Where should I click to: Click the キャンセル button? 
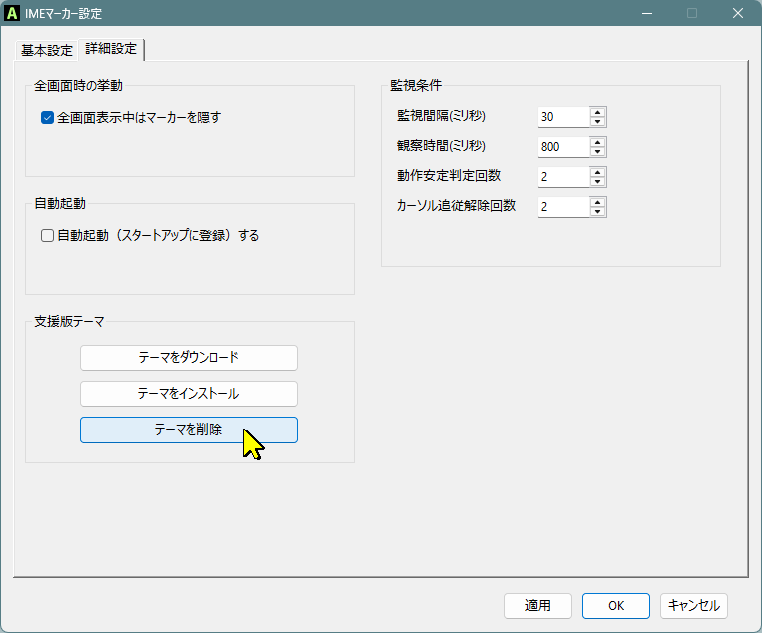pos(693,606)
